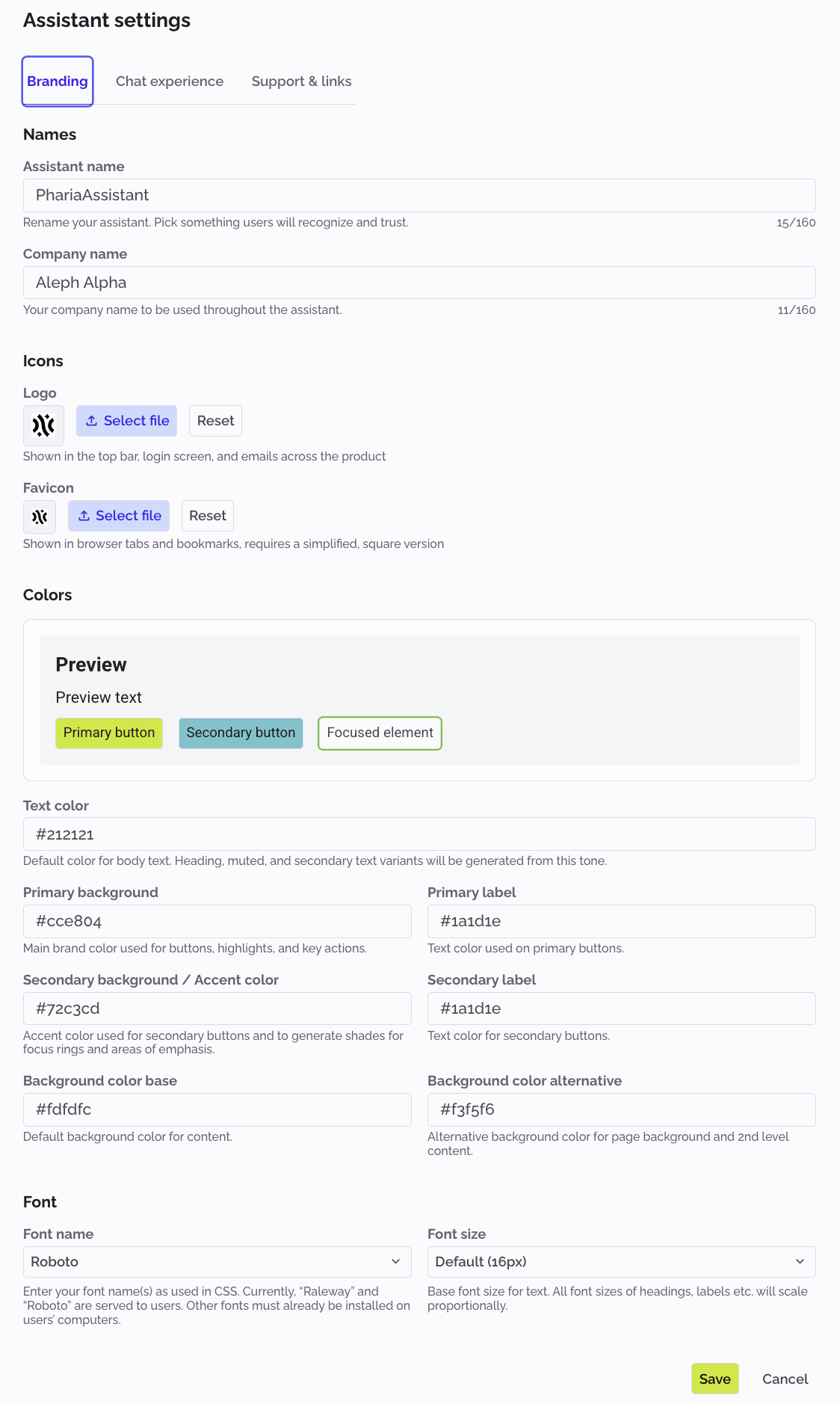The width and height of the screenshot is (840, 1404).
Task: Expand the Roboto font selector chevron
Action: (x=397, y=1261)
